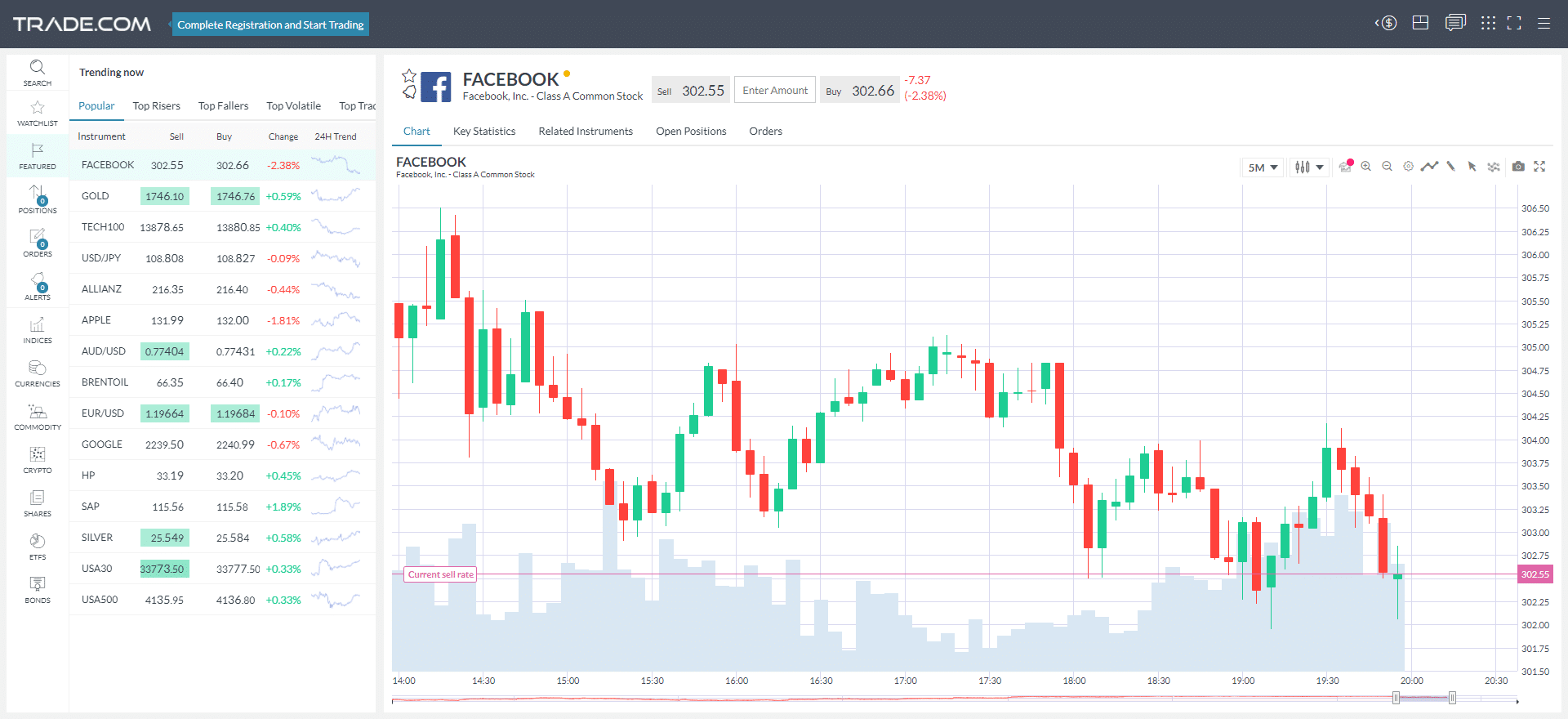
Task: Show the Top Volatile list
Action: click(293, 106)
